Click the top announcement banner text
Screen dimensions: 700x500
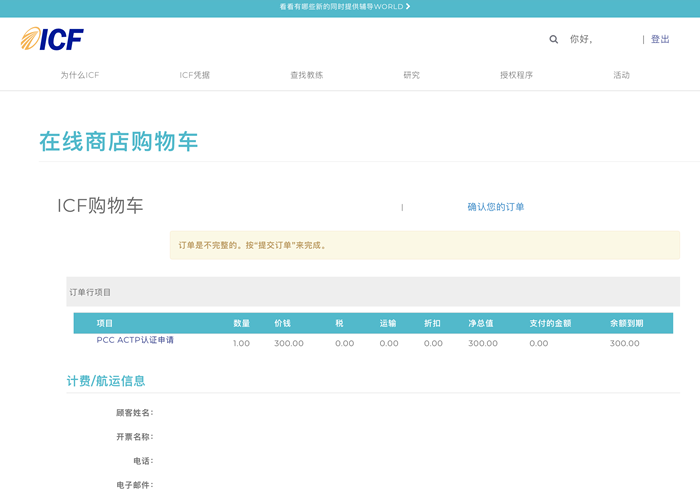(x=340, y=7)
